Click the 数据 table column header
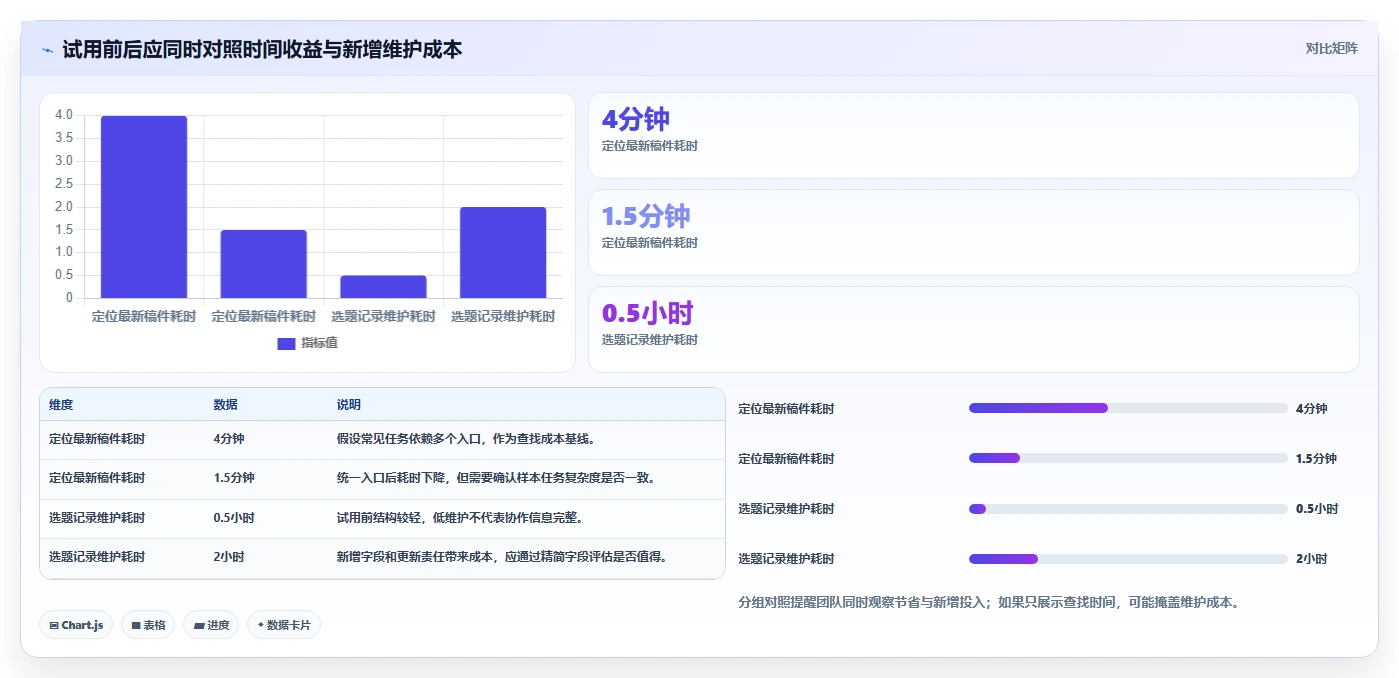 click(225, 405)
